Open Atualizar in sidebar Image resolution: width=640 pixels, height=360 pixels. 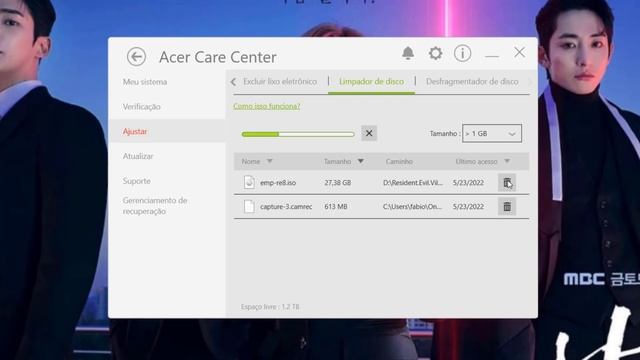click(138, 156)
